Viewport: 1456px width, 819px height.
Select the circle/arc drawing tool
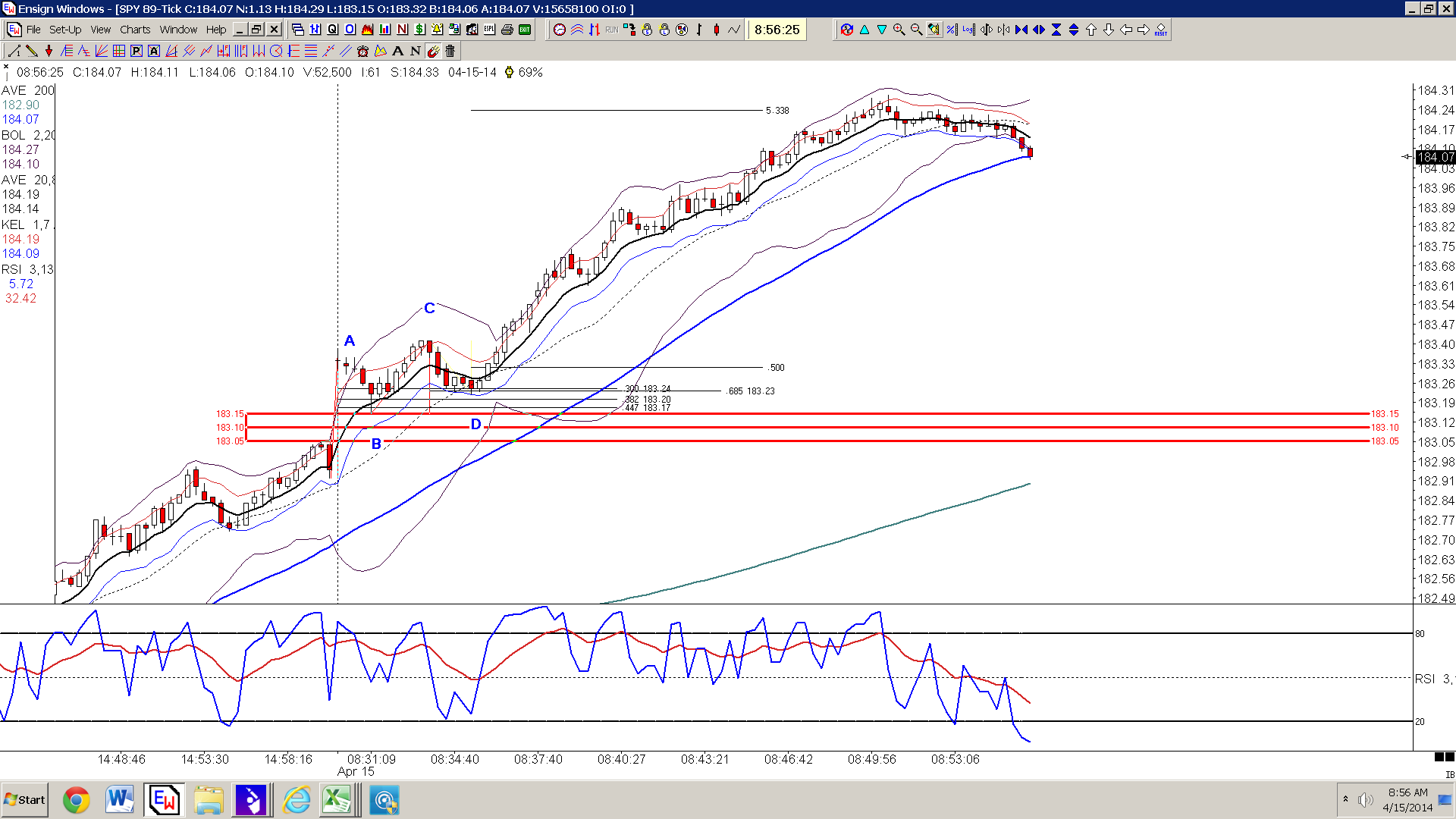tap(276, 51)
